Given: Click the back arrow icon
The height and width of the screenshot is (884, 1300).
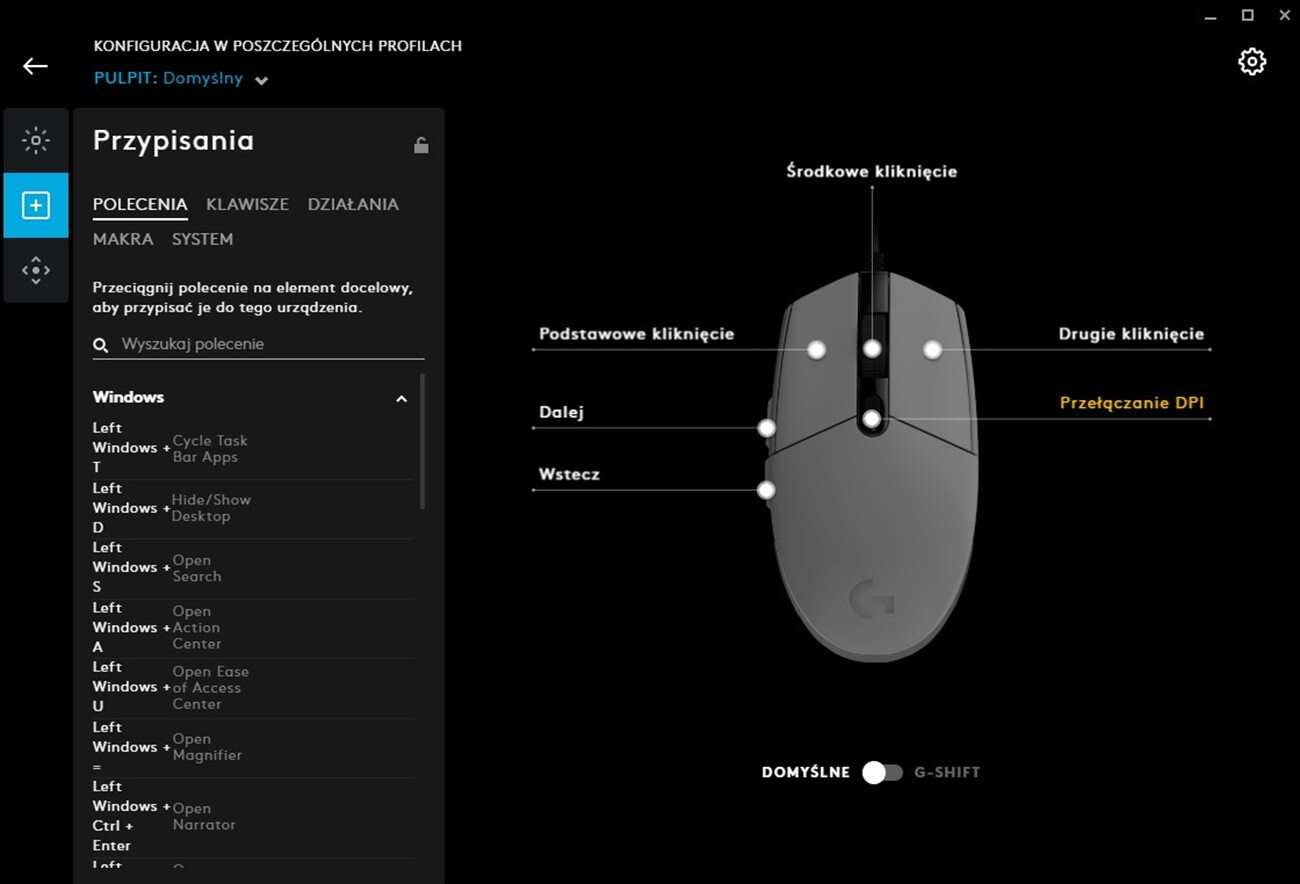Looking at the screenshot, I should click(35, 66).
